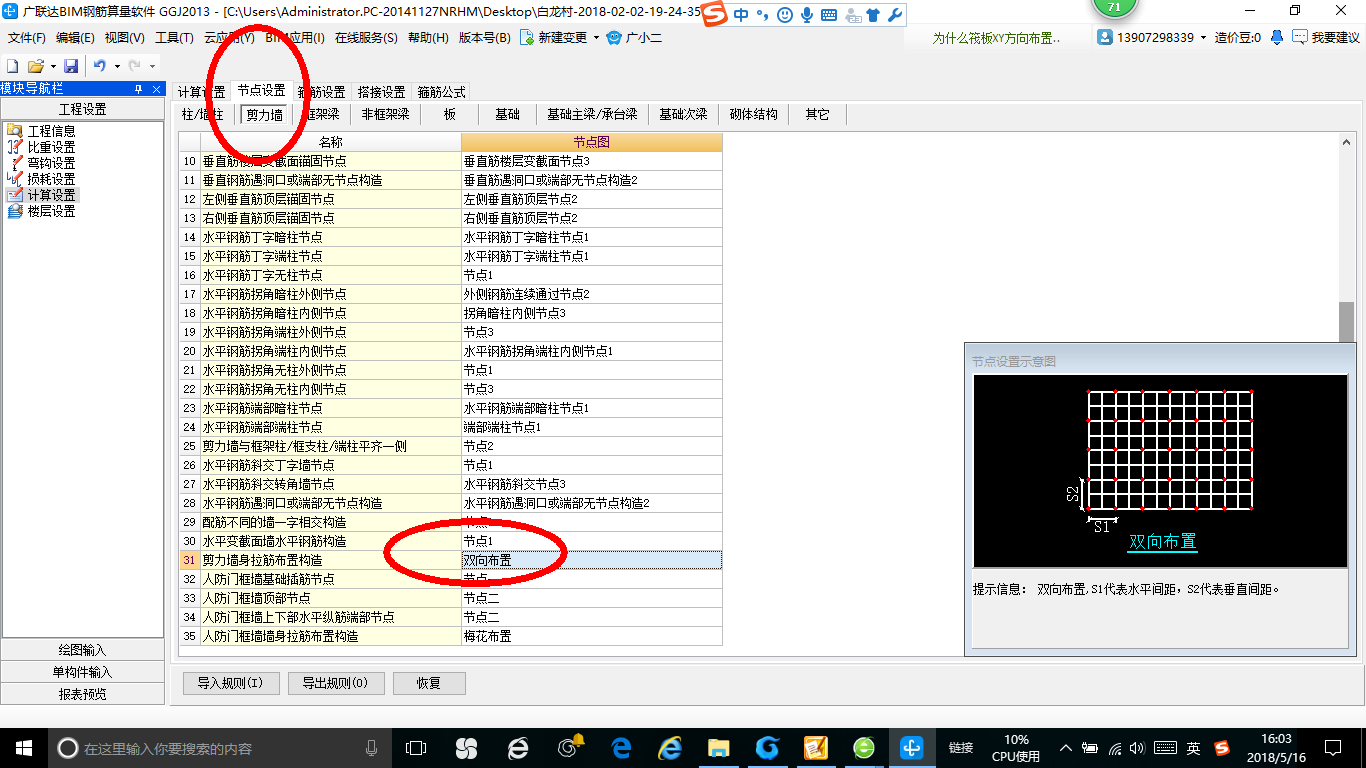Open the 视图(V) menu
Image resolution: width=1366 pixels, height=768 pixels.
coord(124,38)
